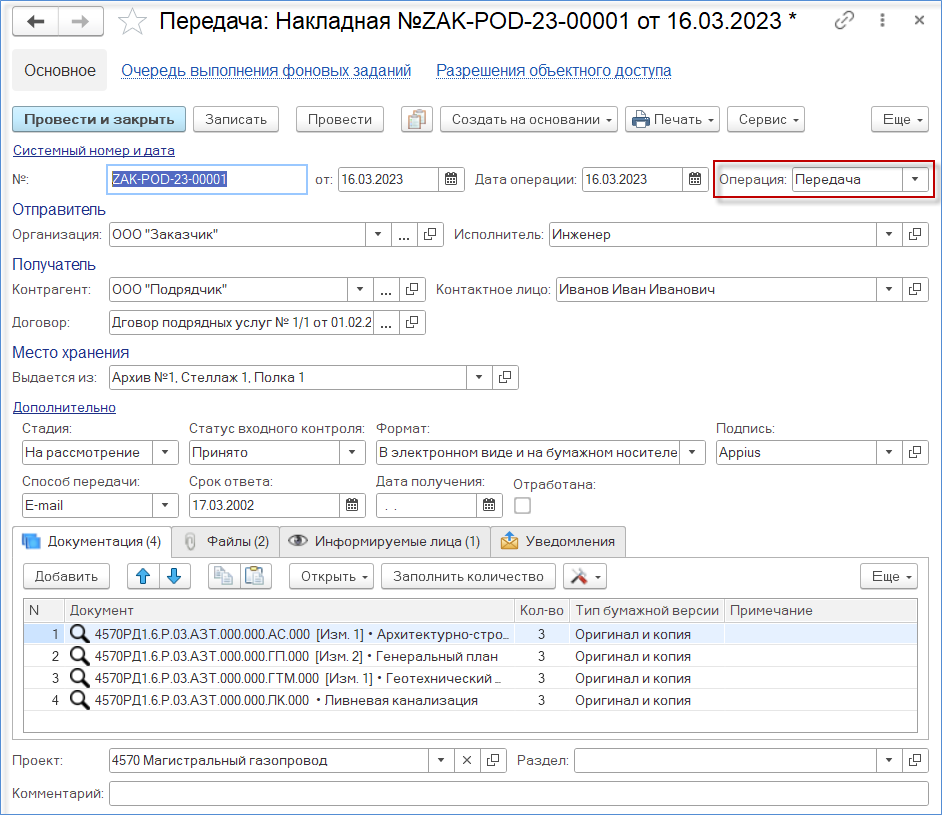Screen dimensions: 942x815
Task: Open the tools icon dropdown in table toolbar
Action: (585, 577)
